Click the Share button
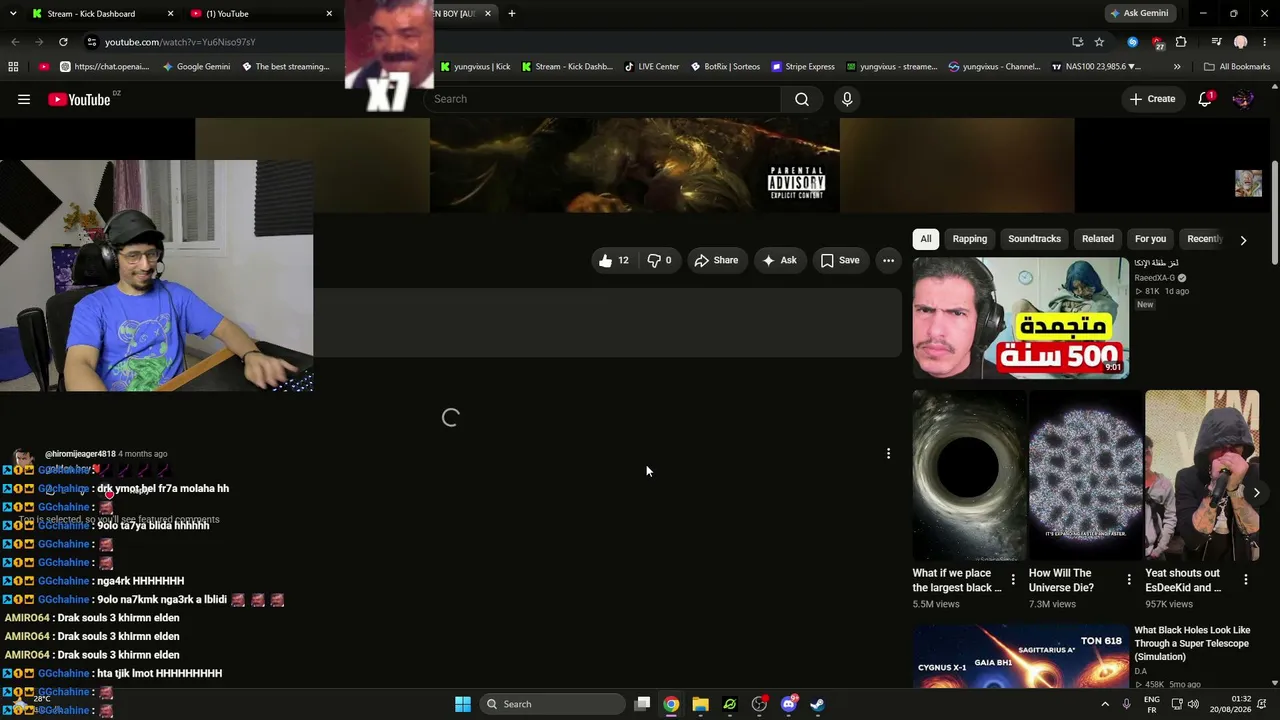The height and width of the screenshot is (720, 1280). [716, 260]
